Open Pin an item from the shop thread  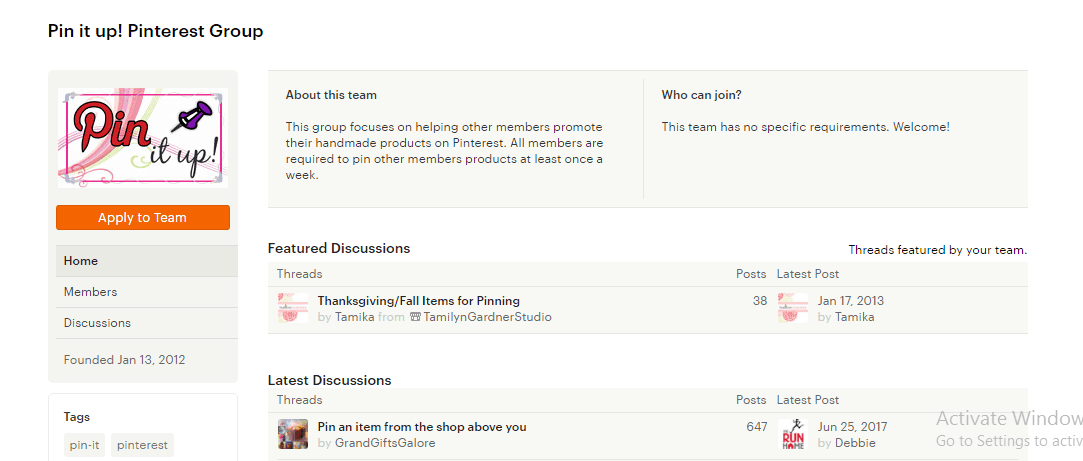point(421,427)
